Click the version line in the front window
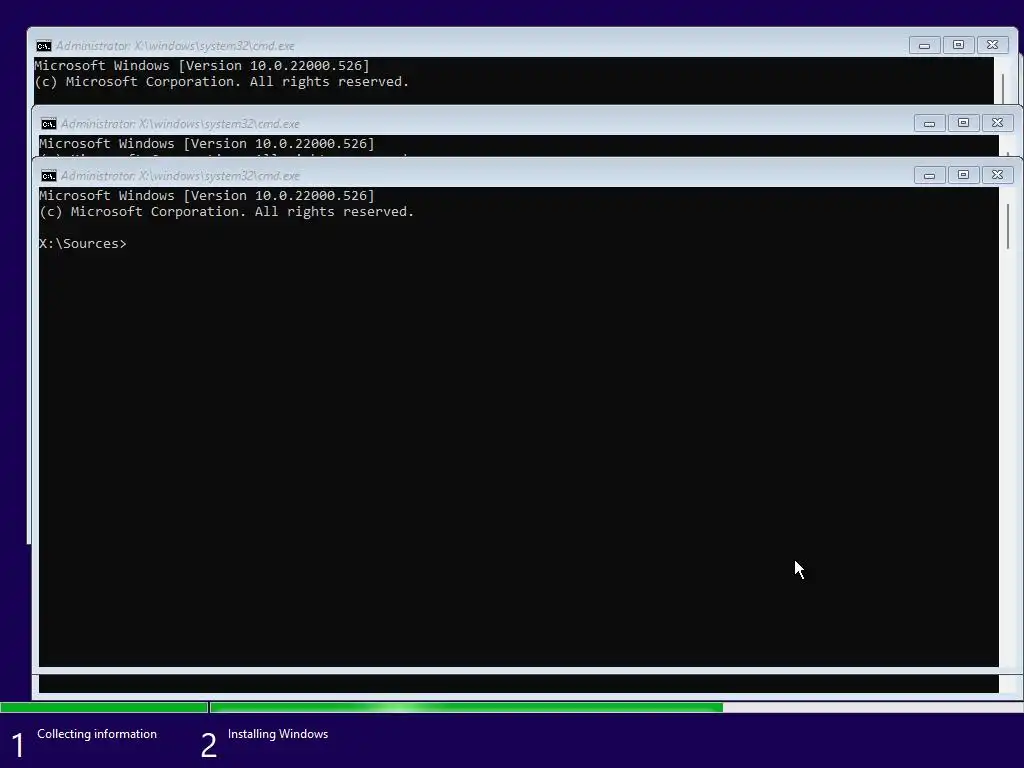 point(207,195)
